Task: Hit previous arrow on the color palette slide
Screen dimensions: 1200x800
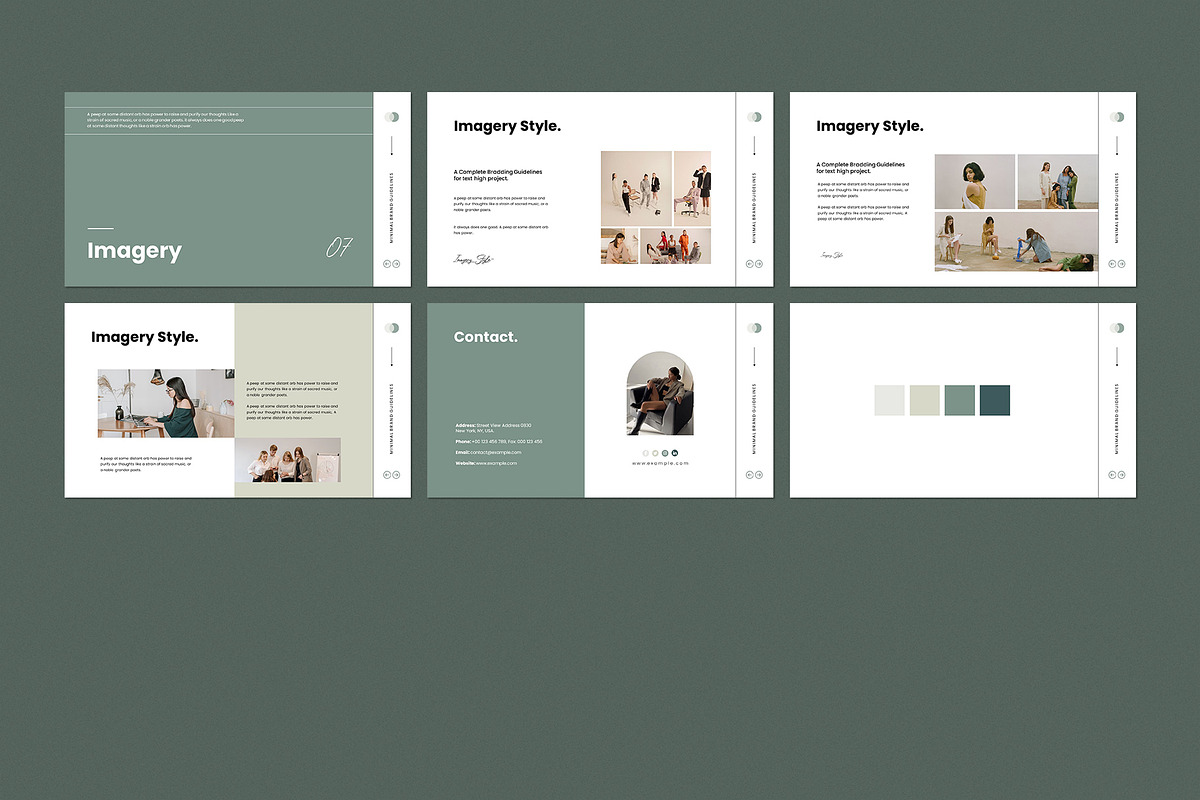Action: pos(1112,476)
